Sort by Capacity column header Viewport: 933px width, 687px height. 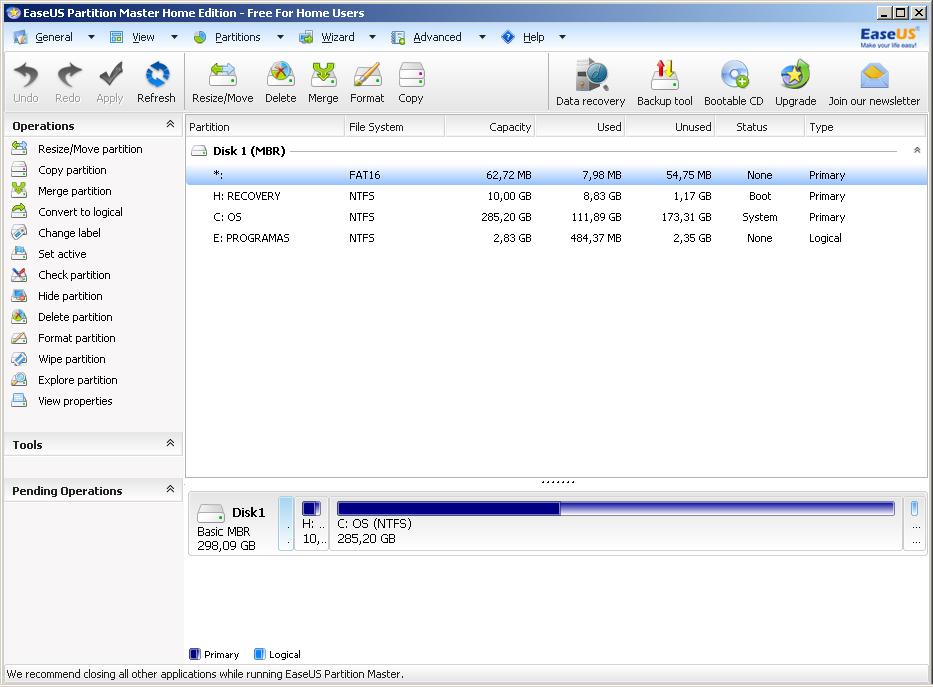pyautogui.click(x=490, y=127)
